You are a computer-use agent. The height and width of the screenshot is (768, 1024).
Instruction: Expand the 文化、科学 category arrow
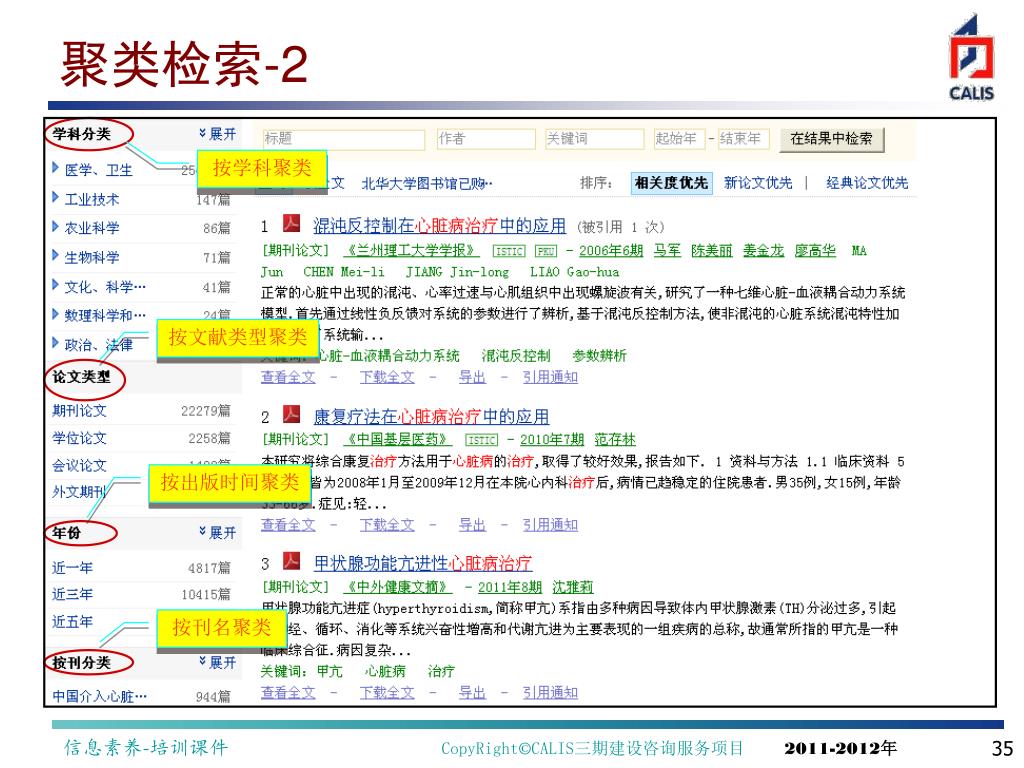pos(56,285)
